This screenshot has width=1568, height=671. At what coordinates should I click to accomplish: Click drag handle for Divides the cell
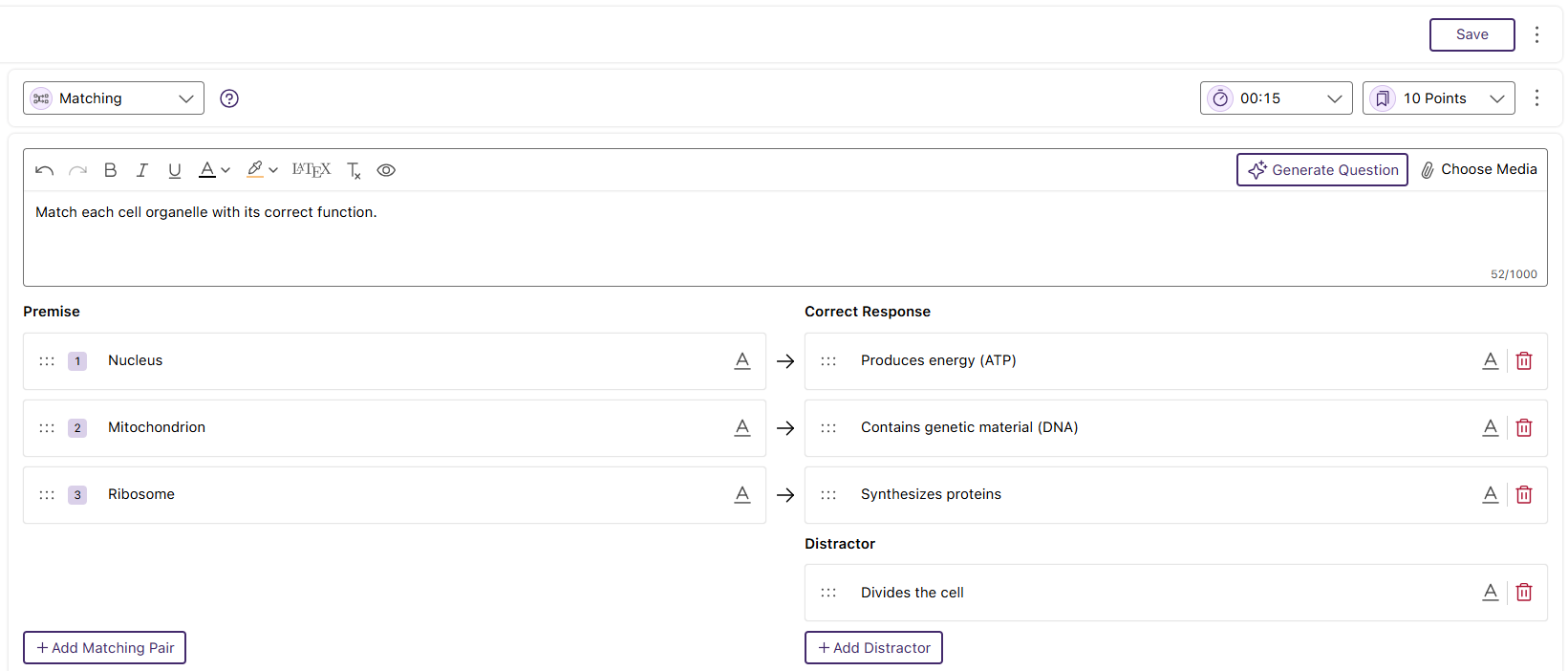(828, 593)
